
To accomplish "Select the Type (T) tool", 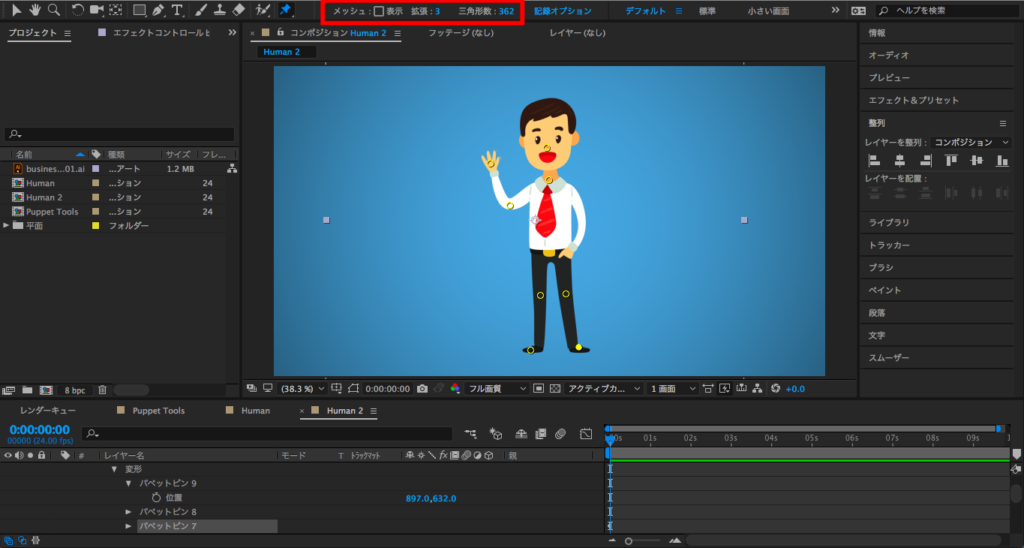I will click(177, 10).
